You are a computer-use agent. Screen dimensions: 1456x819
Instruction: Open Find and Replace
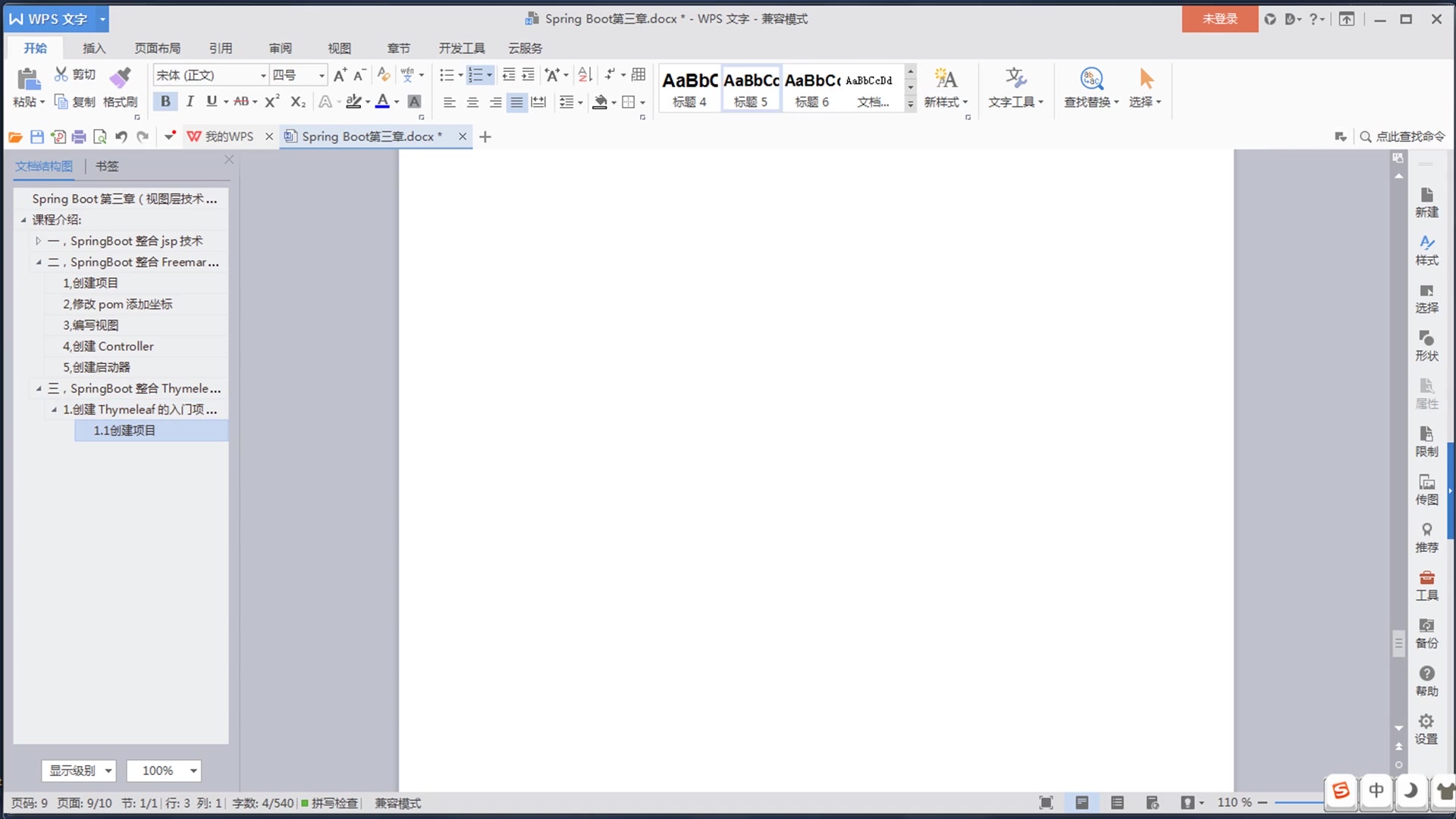1091,88
